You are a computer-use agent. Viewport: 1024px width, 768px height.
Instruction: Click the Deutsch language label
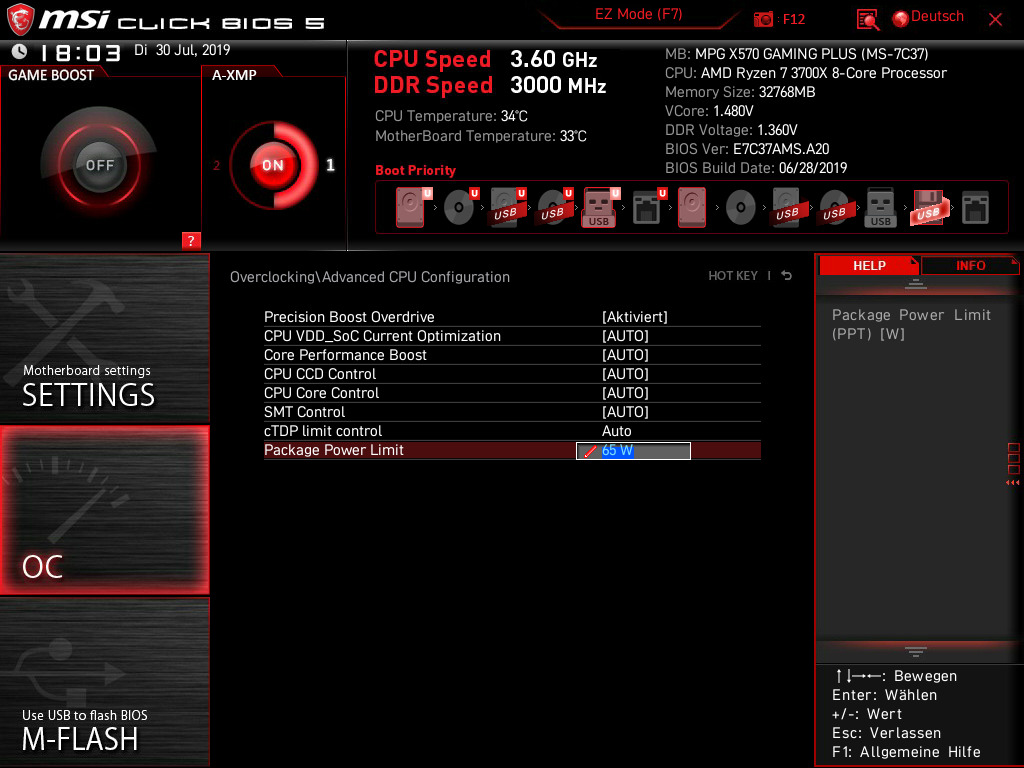(937, 17)
